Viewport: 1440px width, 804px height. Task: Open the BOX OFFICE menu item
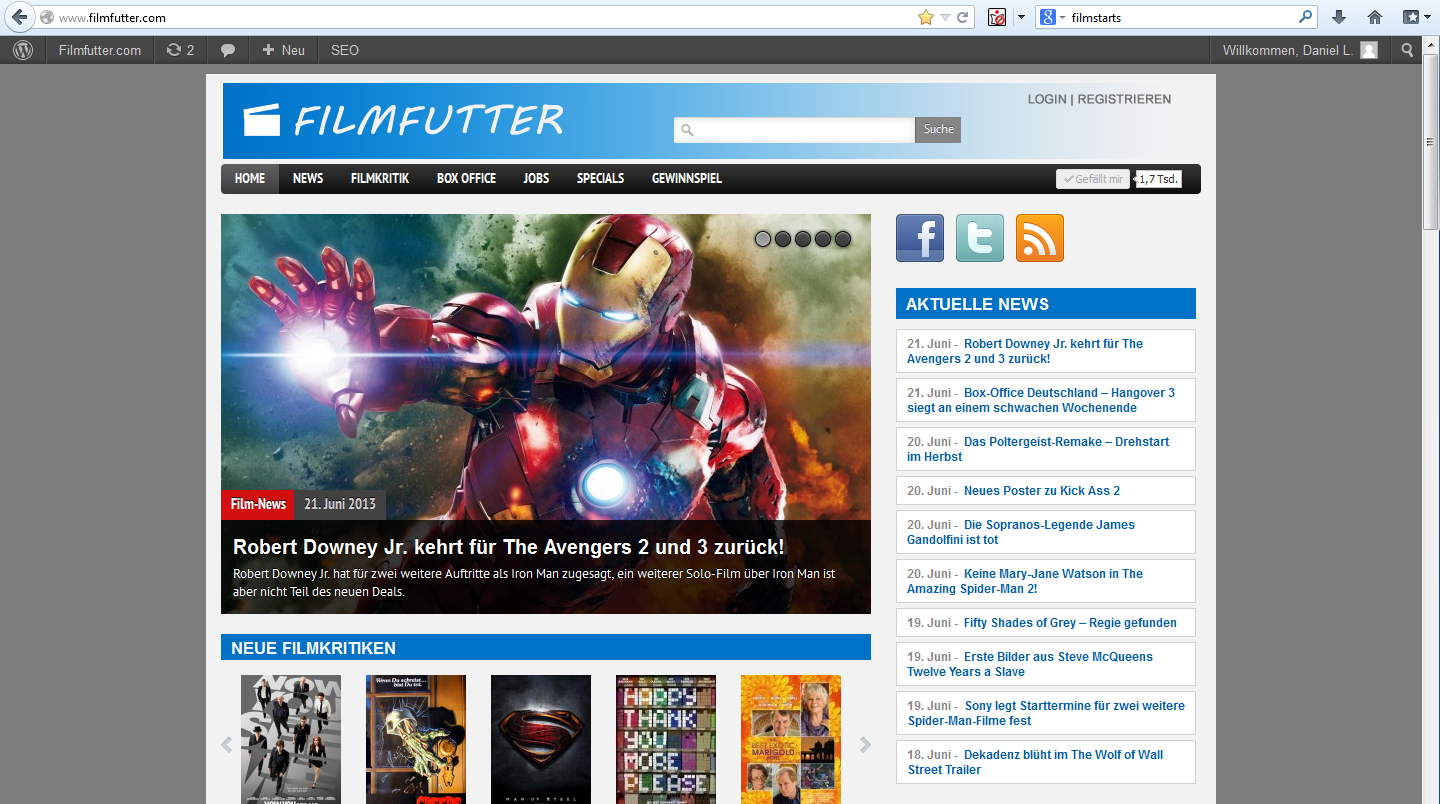point(466,178)
